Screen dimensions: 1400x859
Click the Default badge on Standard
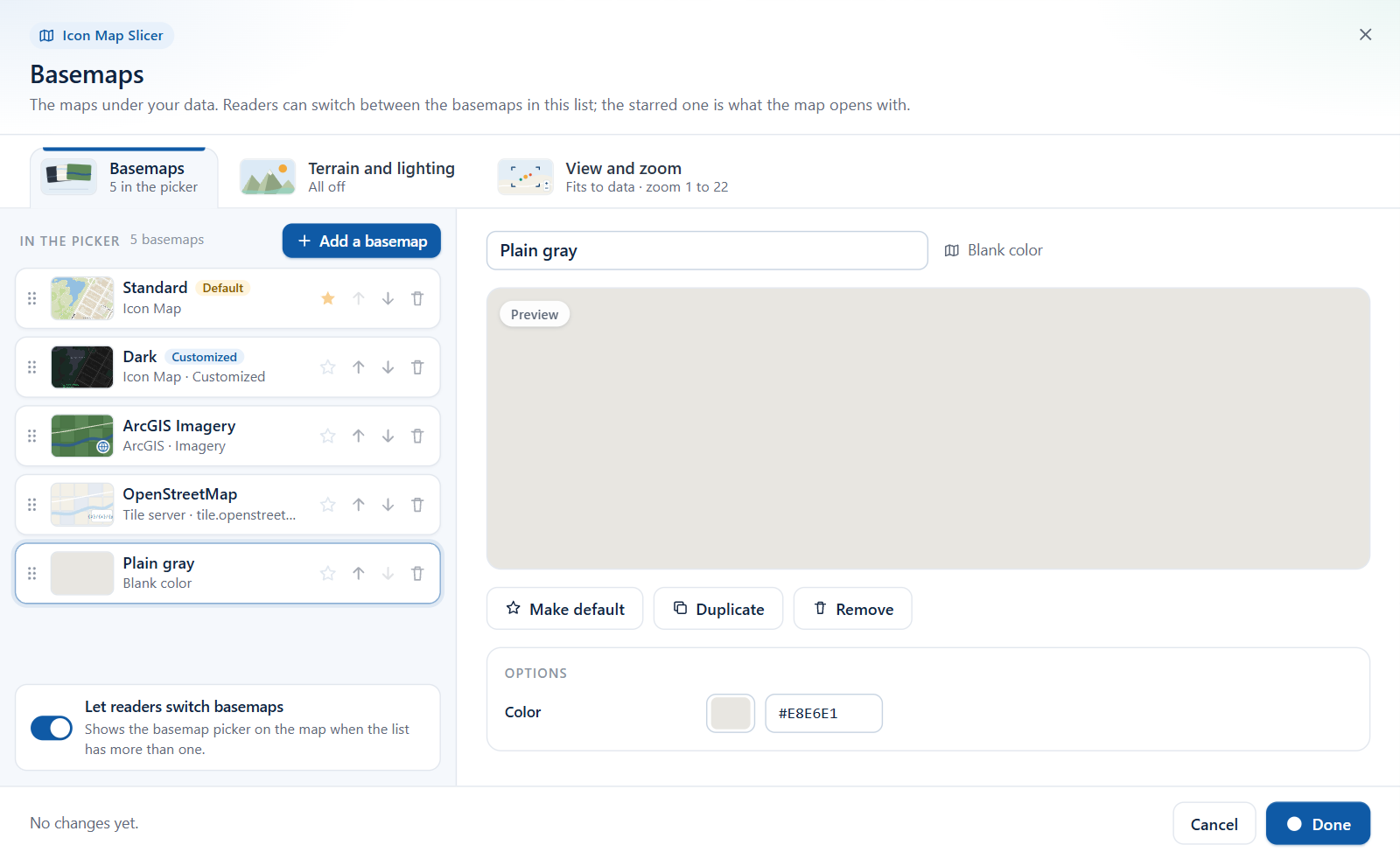pos(223,288)
